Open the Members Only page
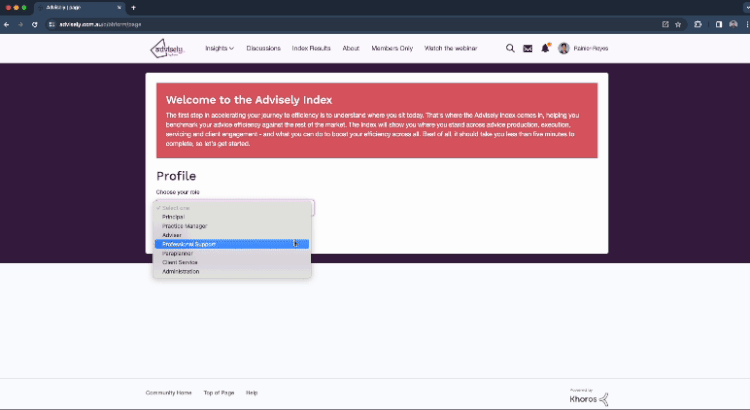 (392, 48)
